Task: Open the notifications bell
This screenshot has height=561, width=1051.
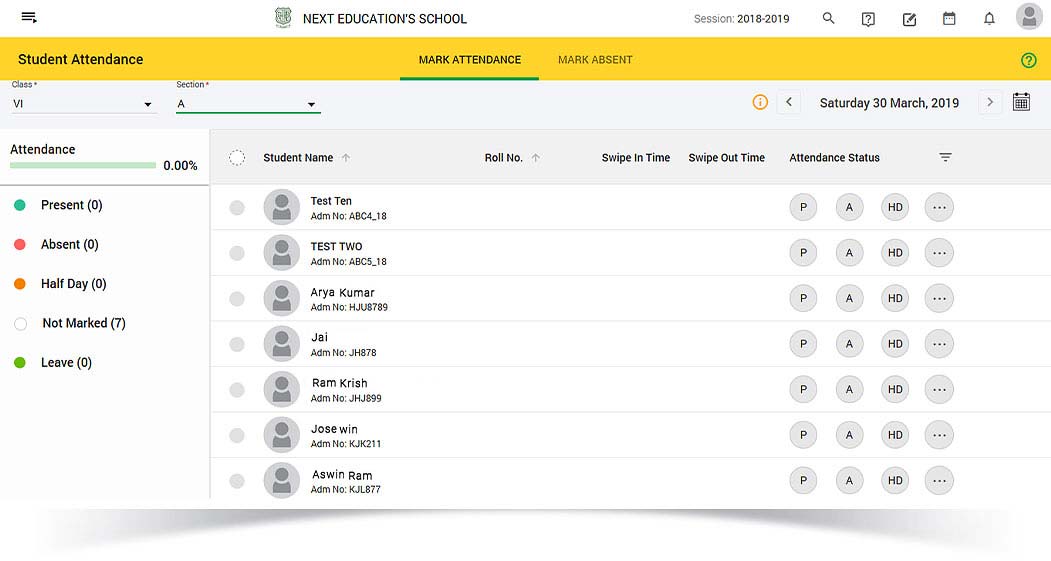Action: click(x=989, y=19)
